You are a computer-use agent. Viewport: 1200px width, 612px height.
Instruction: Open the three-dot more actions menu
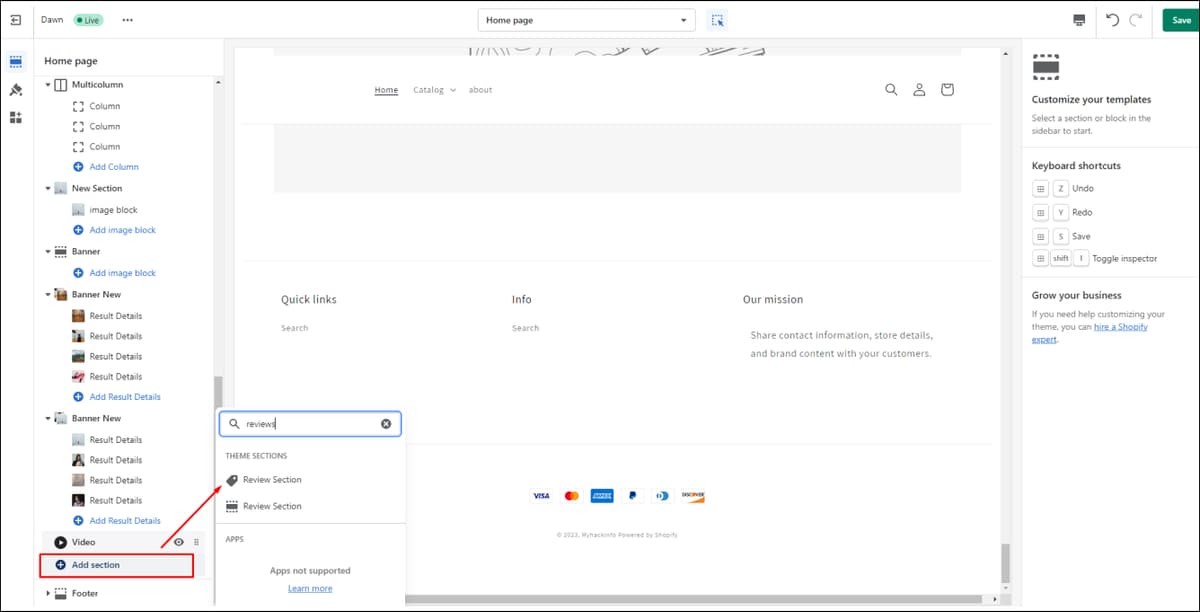point(127,19)
